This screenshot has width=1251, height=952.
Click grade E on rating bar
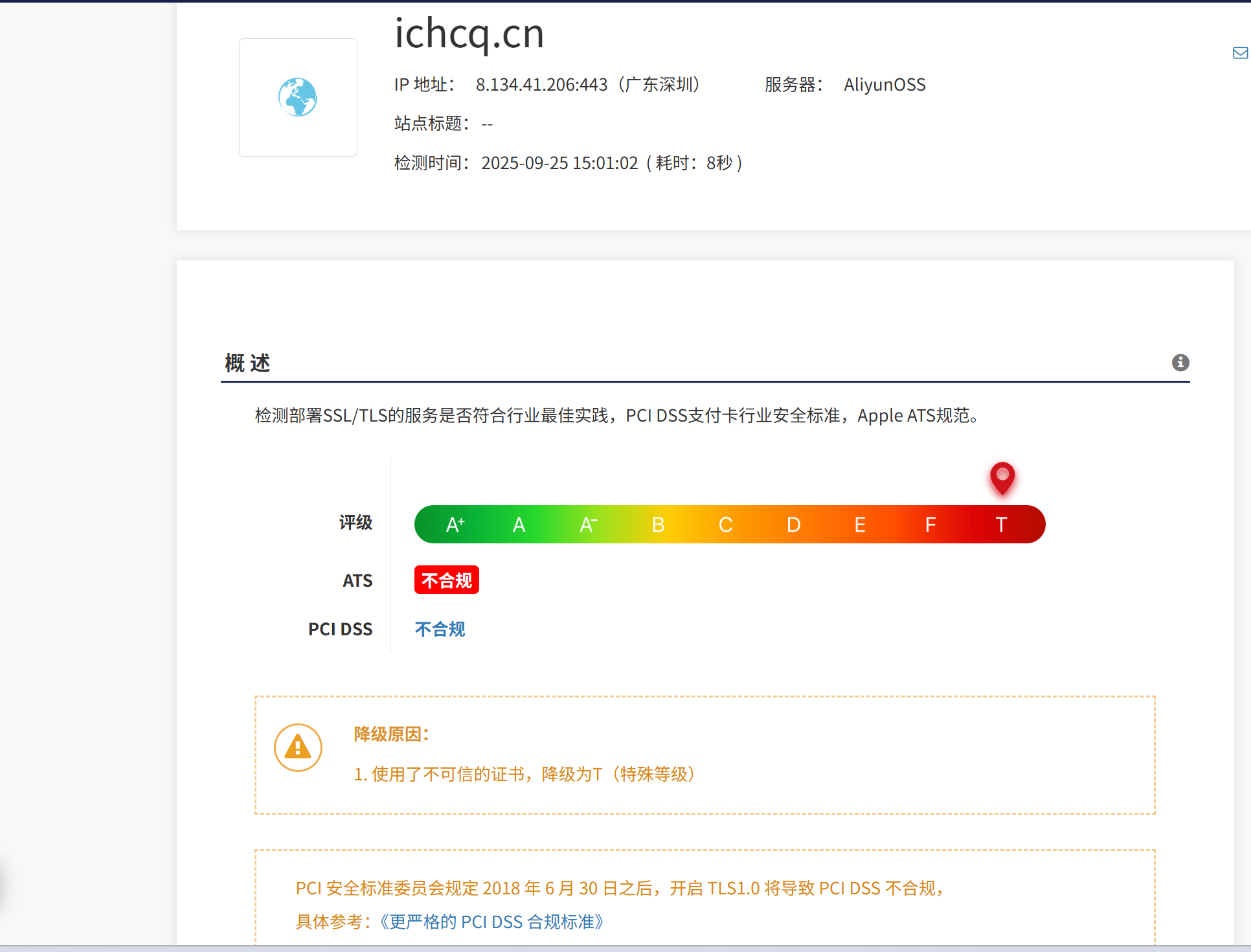point(860,525)
